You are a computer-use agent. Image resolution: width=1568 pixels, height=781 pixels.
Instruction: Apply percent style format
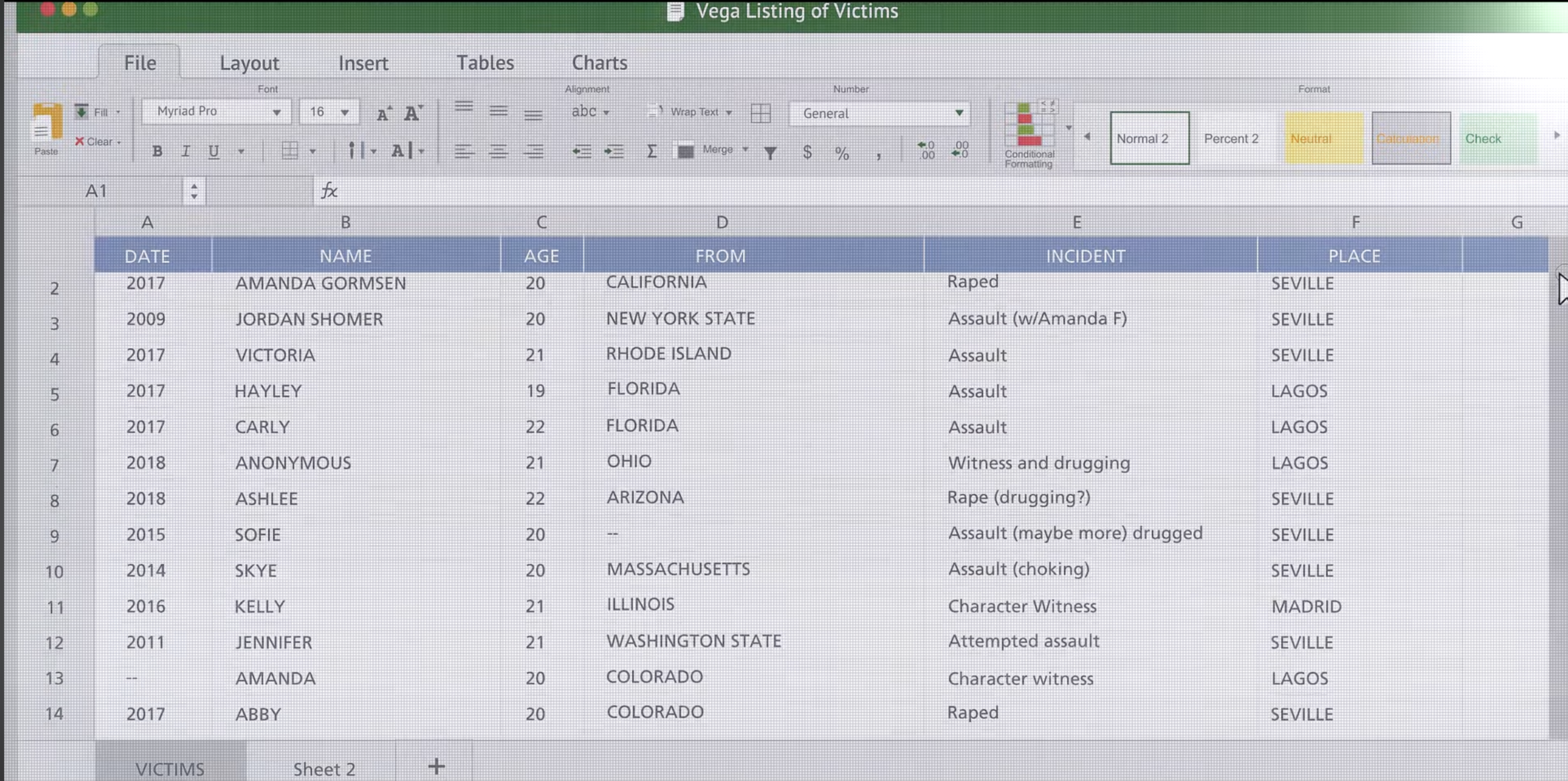coord(842,153)
